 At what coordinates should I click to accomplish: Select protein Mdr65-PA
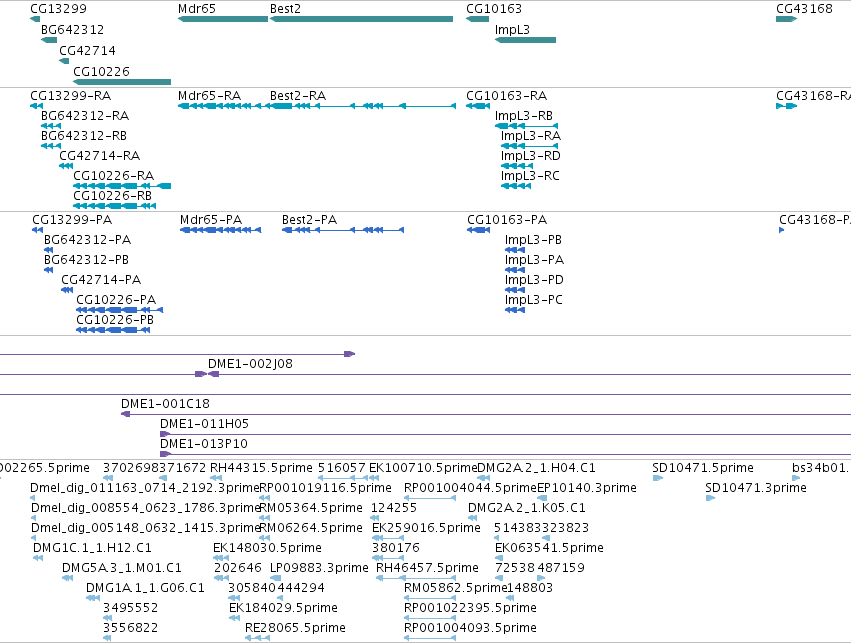click(x=220, y=230)
